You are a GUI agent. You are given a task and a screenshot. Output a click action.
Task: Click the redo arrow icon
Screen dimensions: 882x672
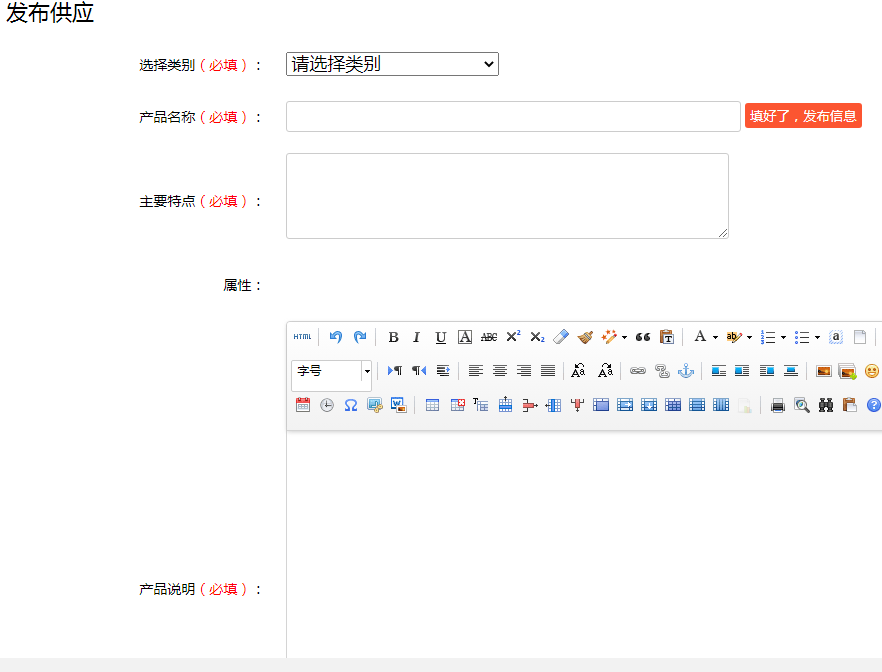click(360, 337)
